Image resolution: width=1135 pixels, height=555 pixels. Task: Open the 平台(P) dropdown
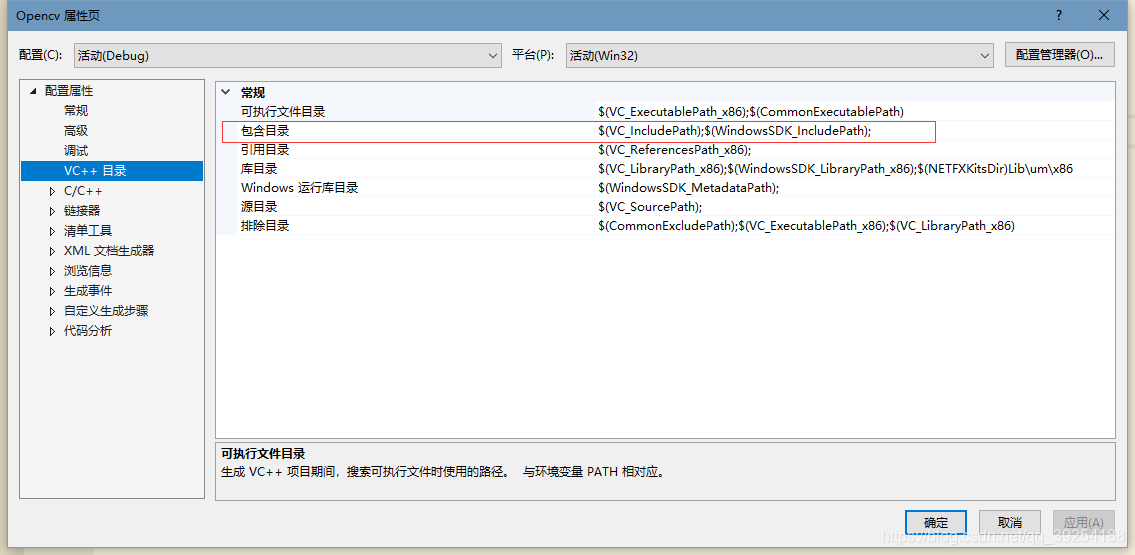coord(779,55)
